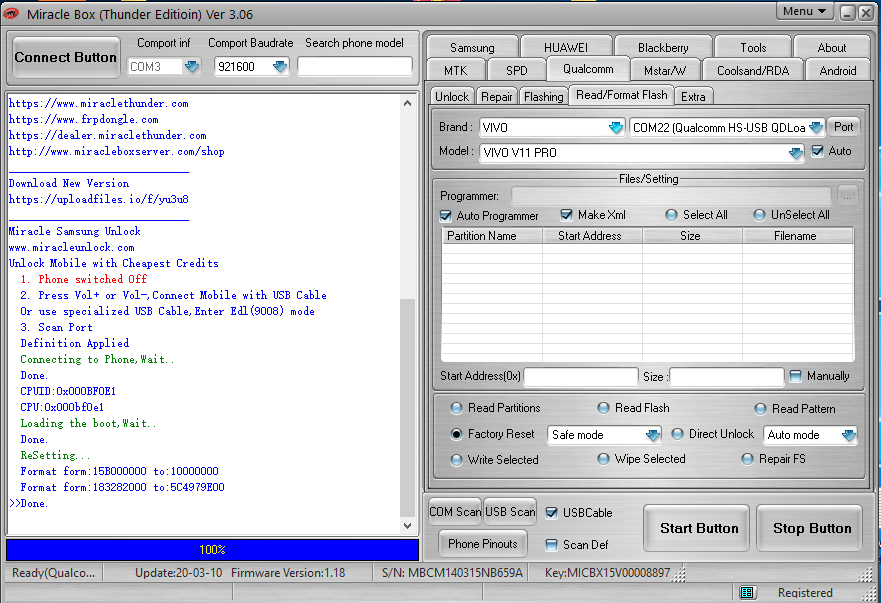
Task: Click the status bar grid icon near Registered
Action: point(746,592)
